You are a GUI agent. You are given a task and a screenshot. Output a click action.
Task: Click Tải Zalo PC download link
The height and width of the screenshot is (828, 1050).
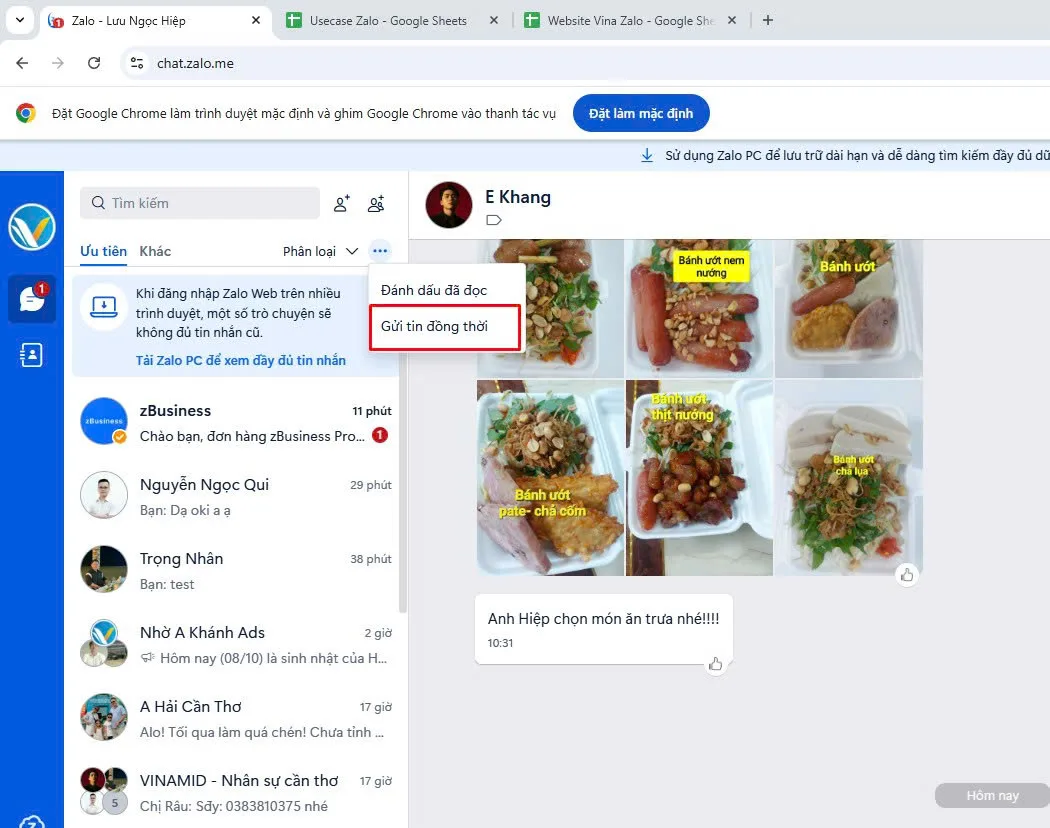(x=240, y=360)
